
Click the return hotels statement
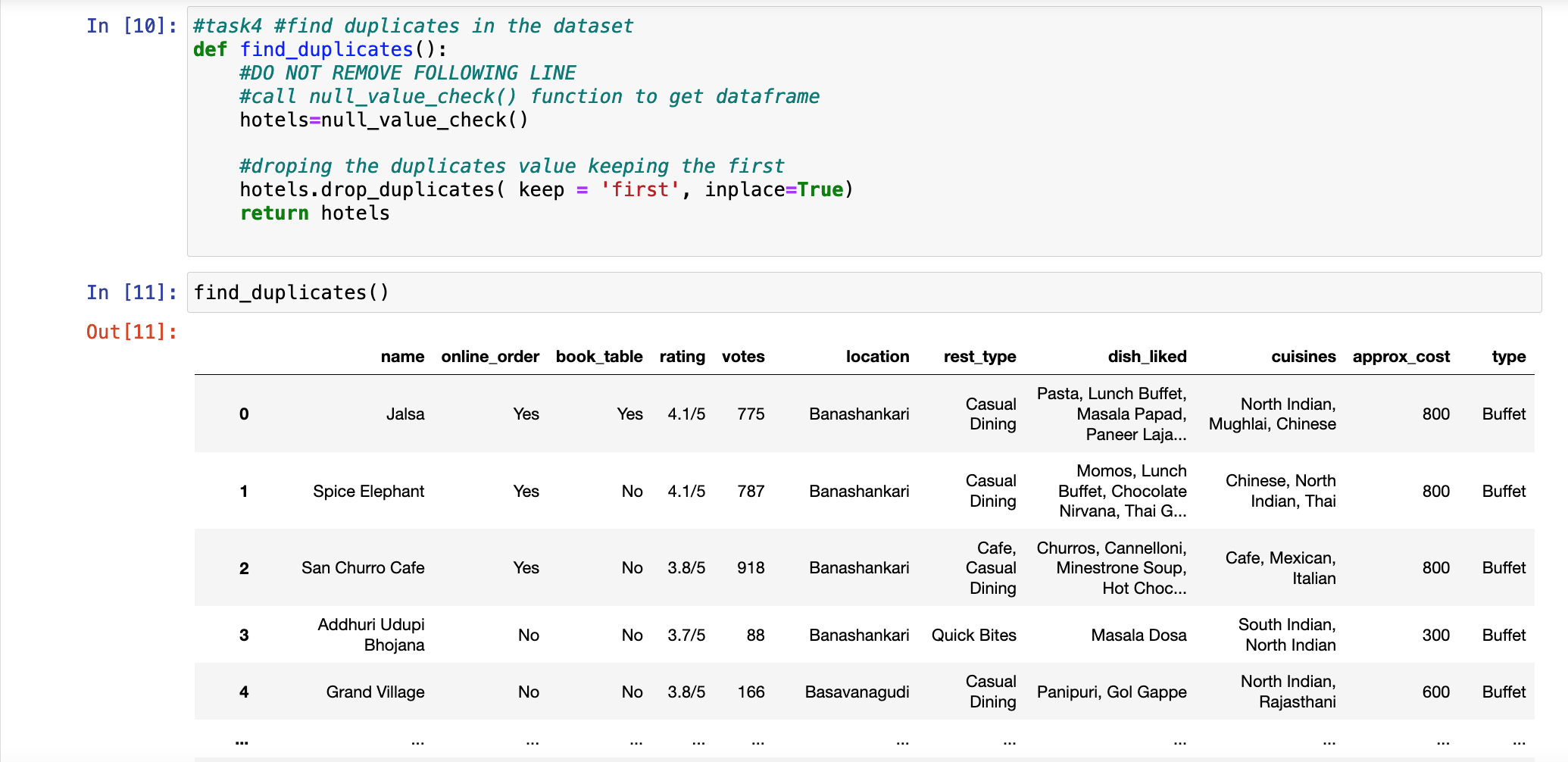[314, 213]
